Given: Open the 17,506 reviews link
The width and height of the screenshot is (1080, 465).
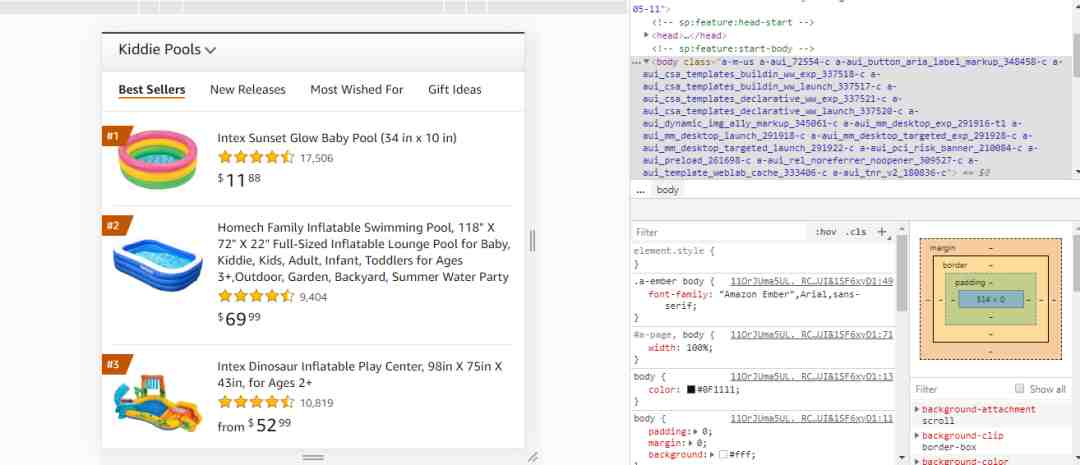Looking at the screenshot, I should [316, 158].
